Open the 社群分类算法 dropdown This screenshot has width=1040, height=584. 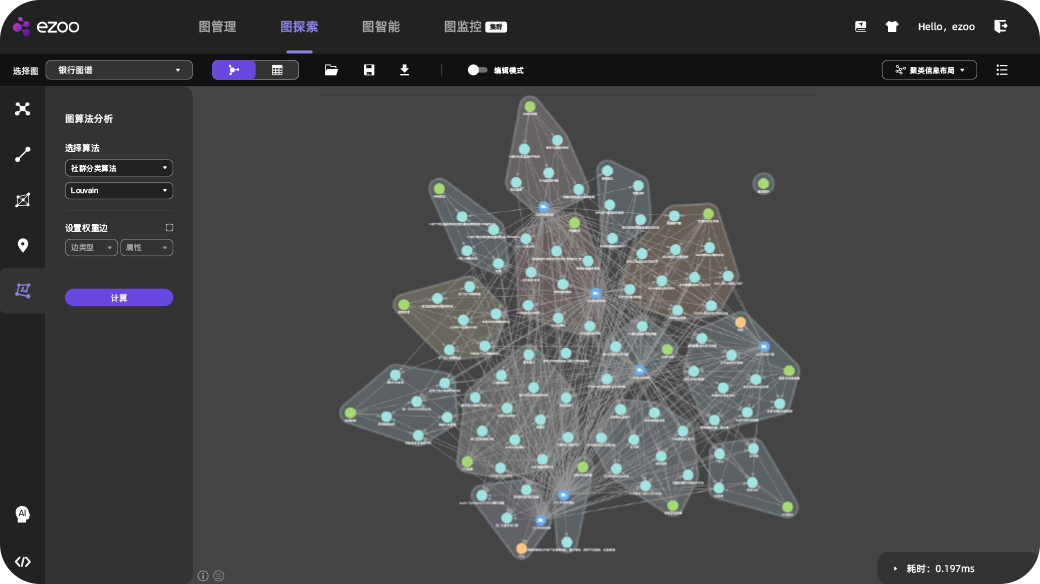coord(119,168)
